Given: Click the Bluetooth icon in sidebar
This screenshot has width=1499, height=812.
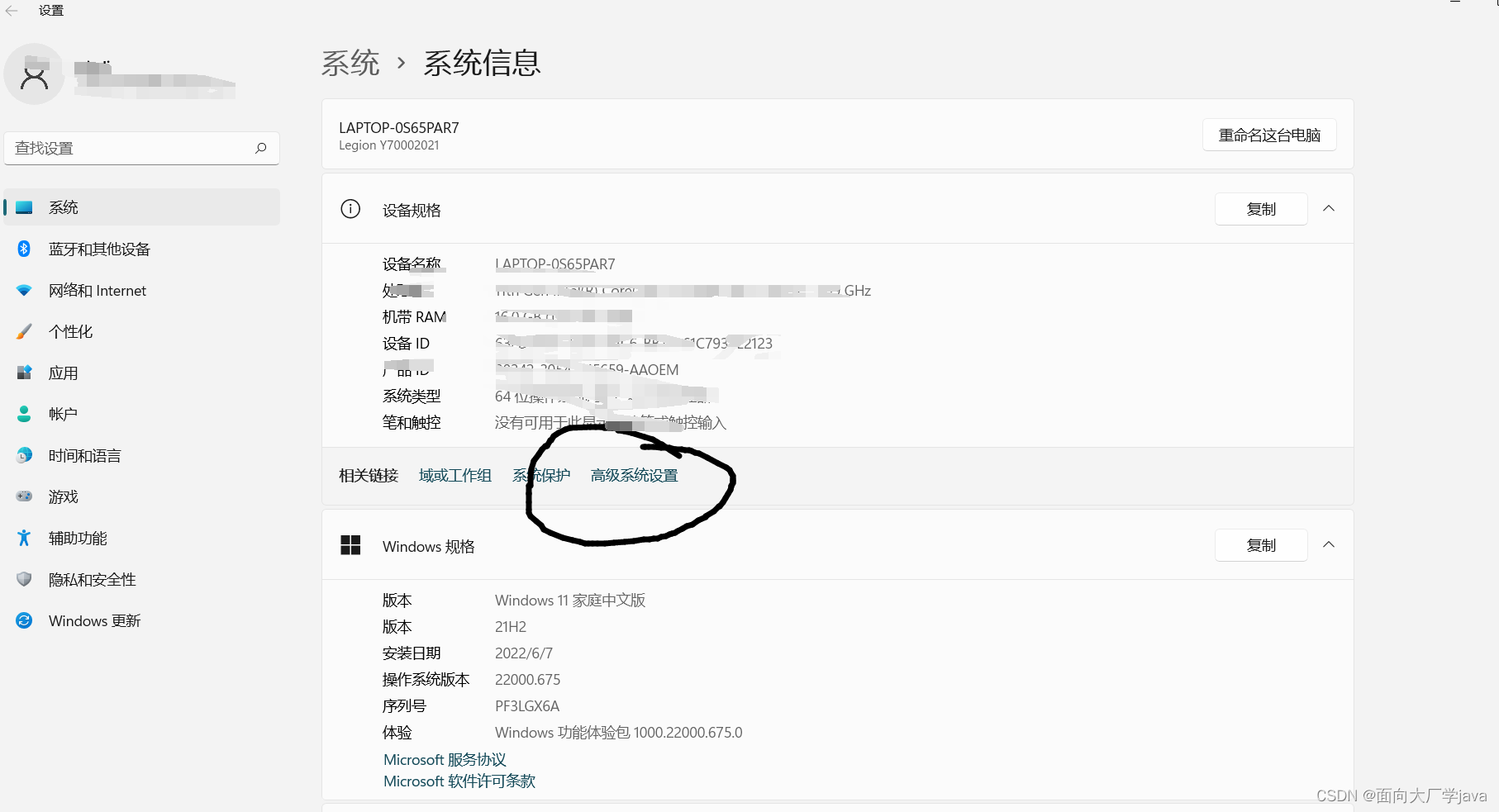Looking at the screenshot, I should (24, 249).
